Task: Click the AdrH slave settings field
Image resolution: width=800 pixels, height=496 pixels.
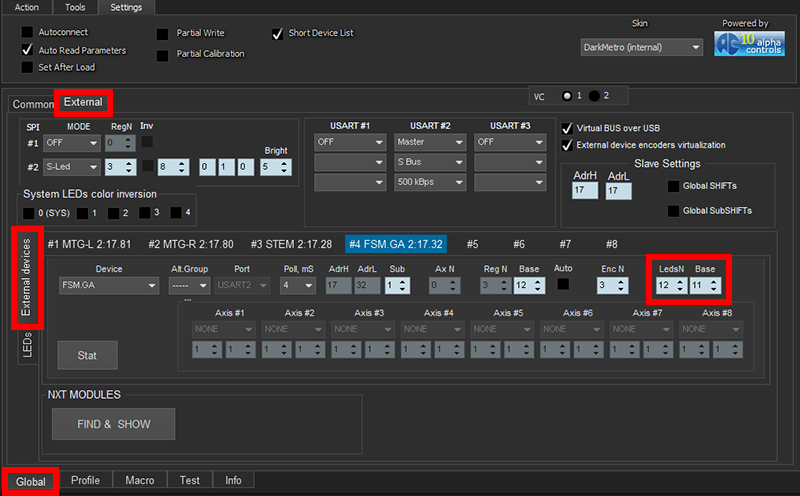Action: pyautogui.click(x=584, y=191)
